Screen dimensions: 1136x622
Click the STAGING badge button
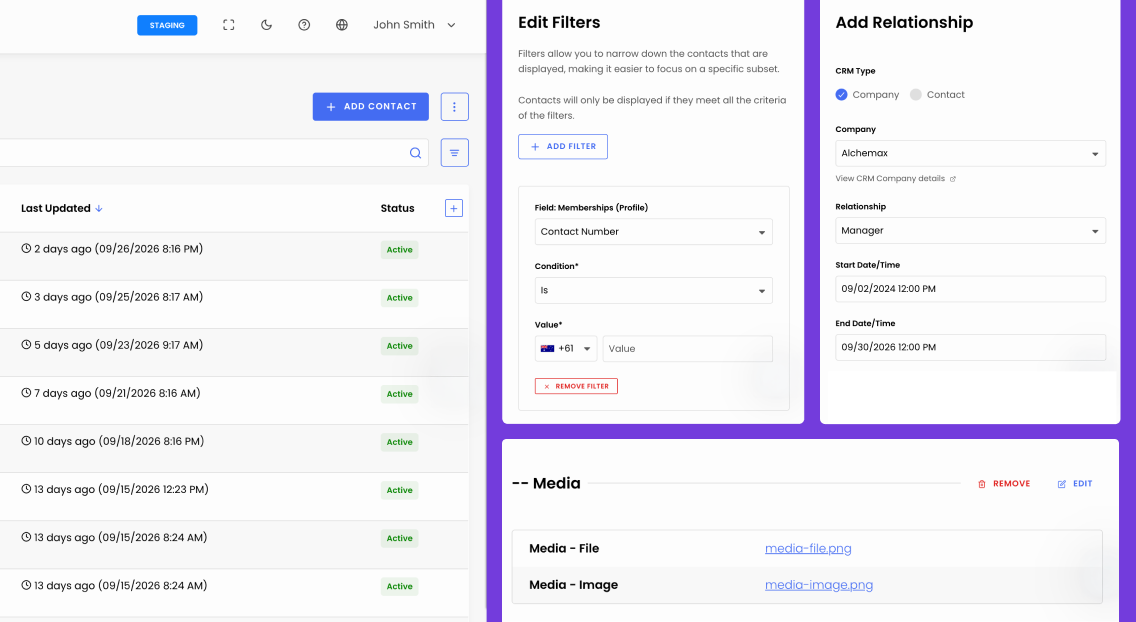point(167,25)
